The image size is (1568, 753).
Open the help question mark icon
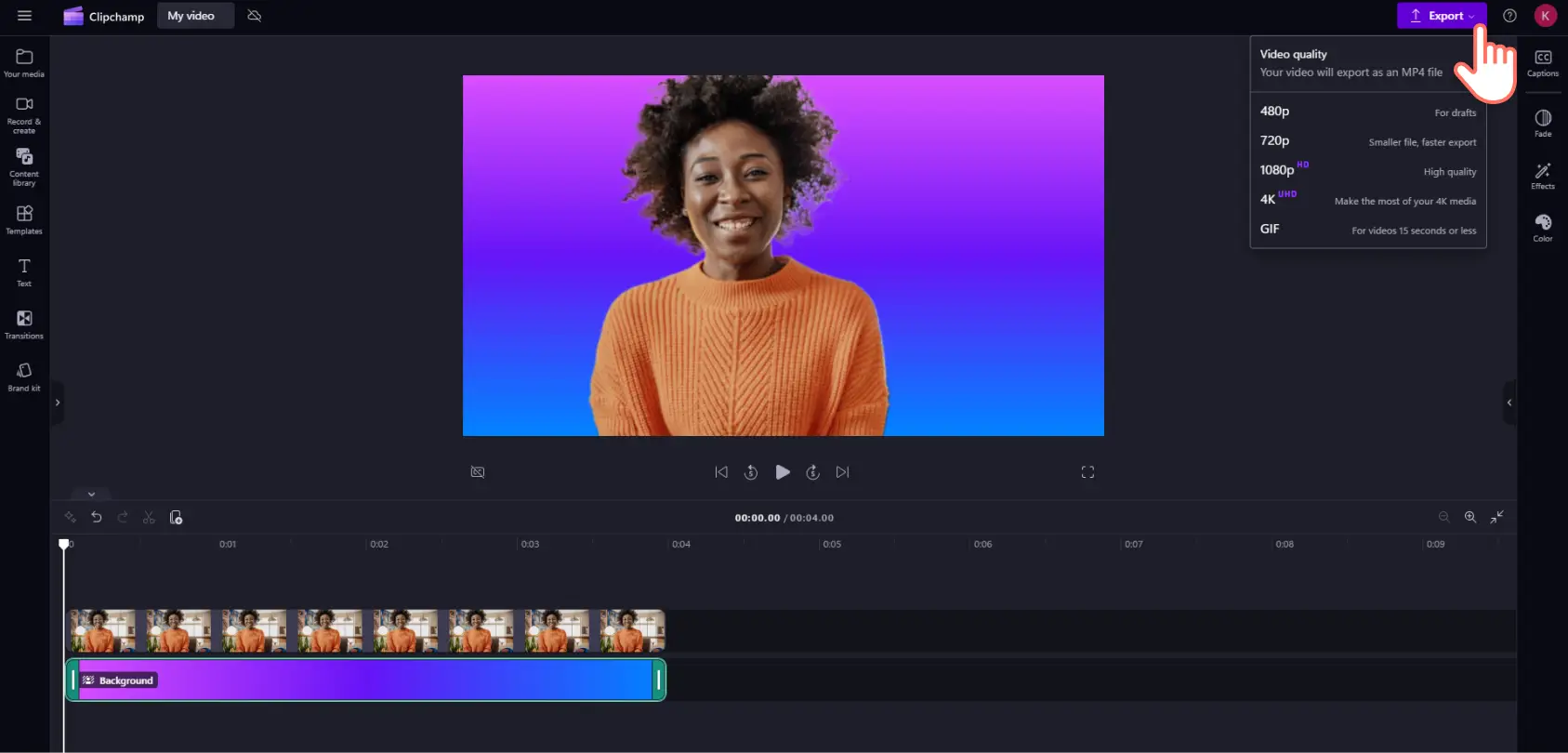1509,16
